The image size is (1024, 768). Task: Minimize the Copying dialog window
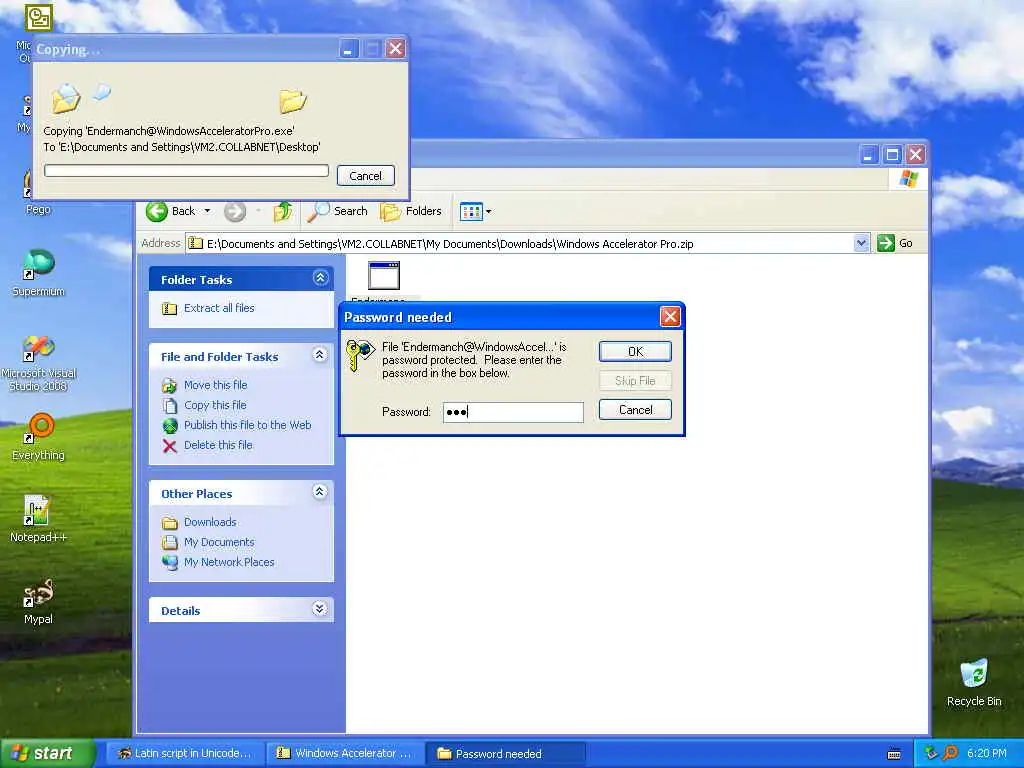click(349, 49)
